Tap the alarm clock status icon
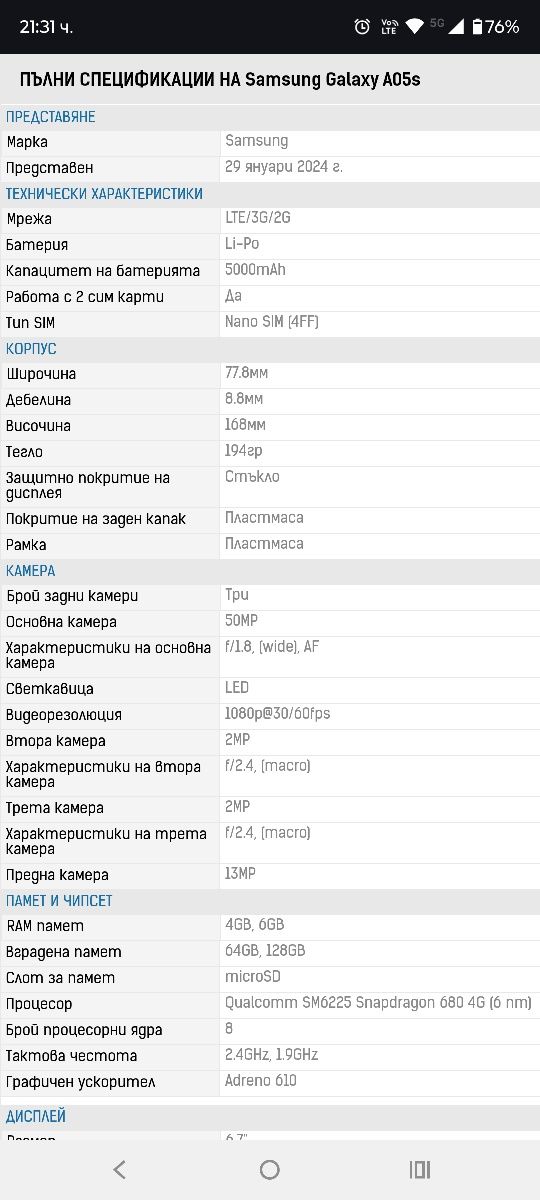 coord(362,27)
